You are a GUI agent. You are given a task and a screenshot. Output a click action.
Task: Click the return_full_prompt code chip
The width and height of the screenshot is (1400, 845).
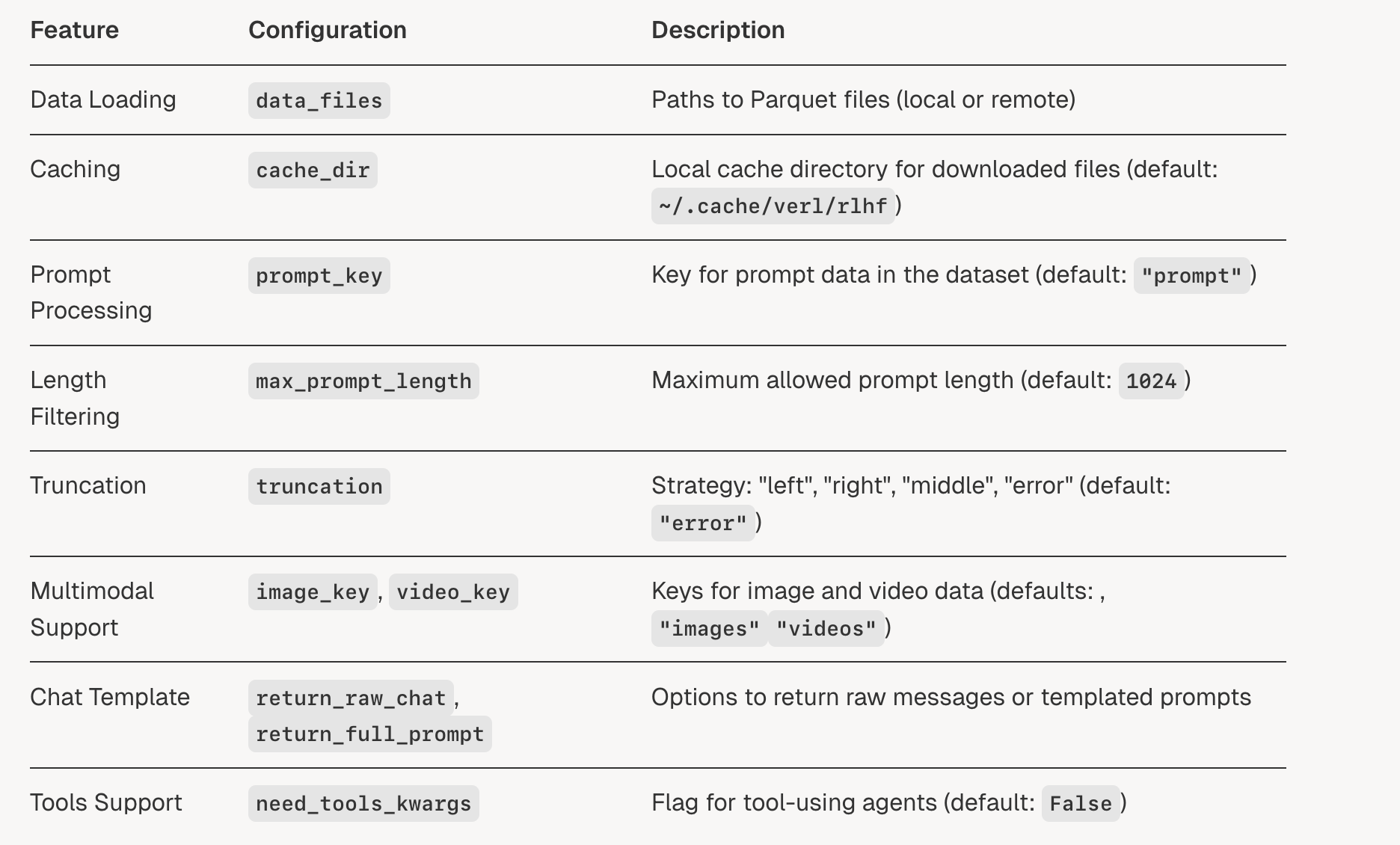pyautogui.click(x=370, y=734)
